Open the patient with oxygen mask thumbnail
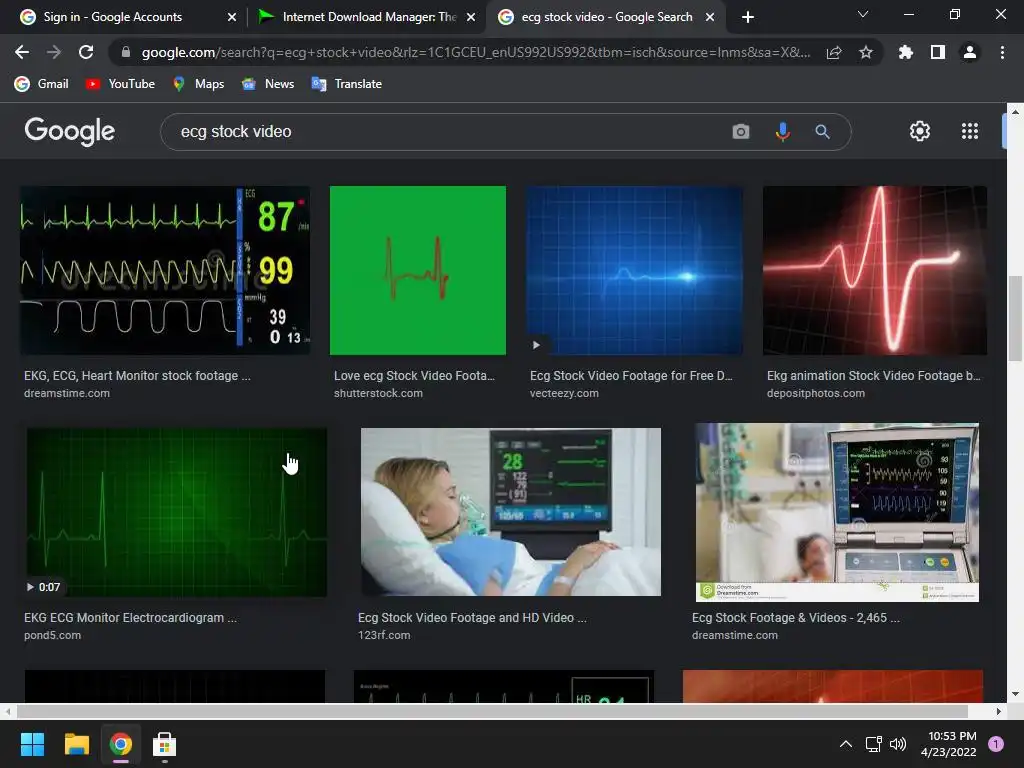 (511, 512)
